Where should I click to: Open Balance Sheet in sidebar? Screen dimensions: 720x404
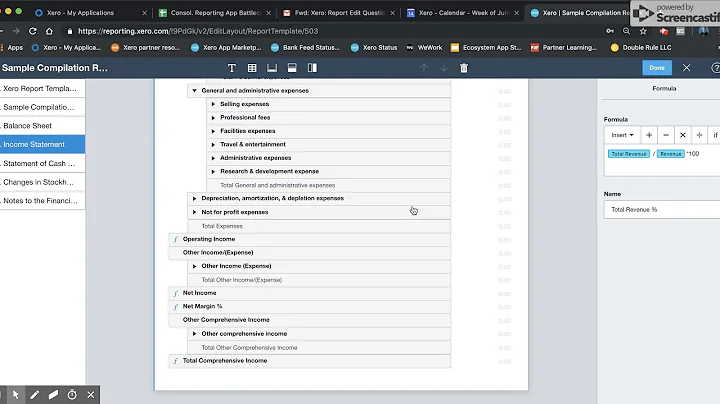click(x=42, y=126)
